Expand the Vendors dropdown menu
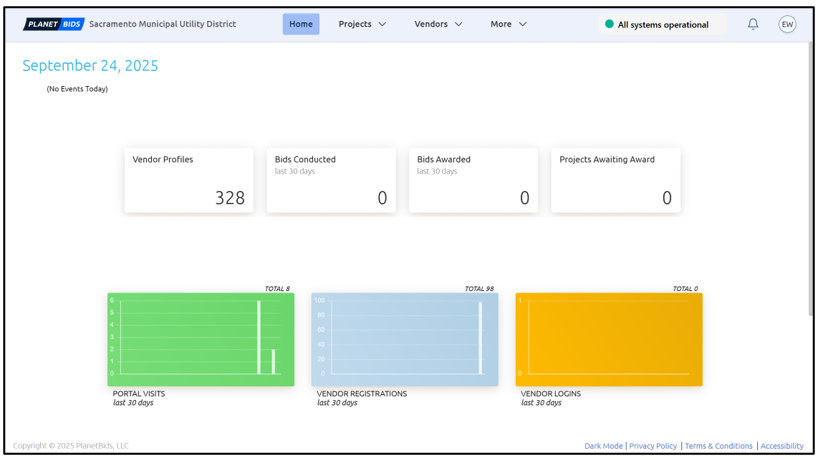The height and width of the screenshot is (460, 822). (x=438, y=24)
